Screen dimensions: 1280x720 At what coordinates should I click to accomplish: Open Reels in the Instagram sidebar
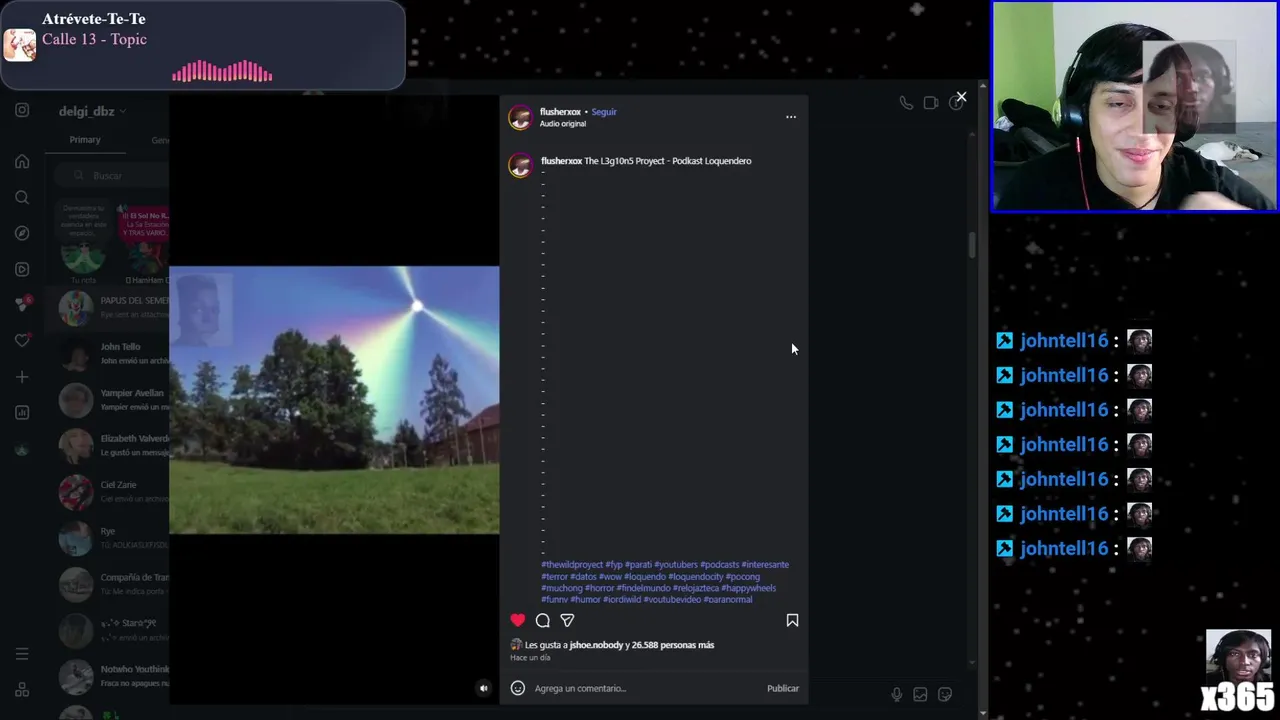tap(22, 269)
